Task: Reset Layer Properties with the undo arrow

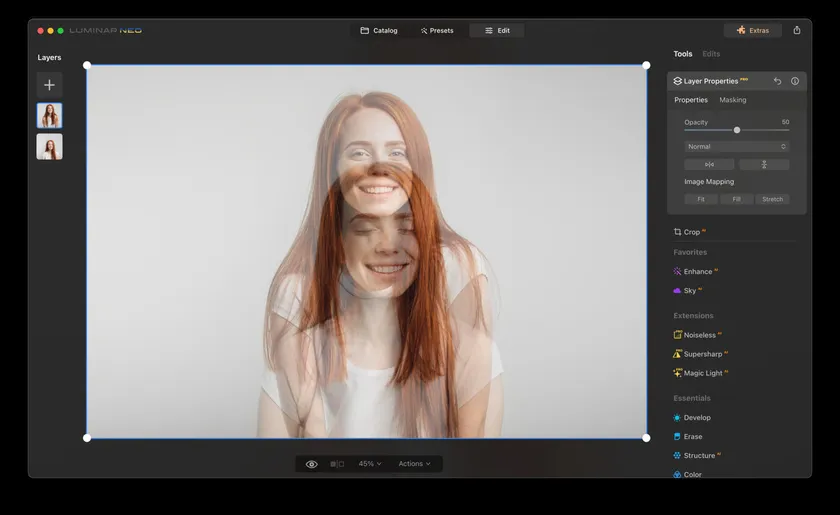Action: pyautogui.click(x=778, y=81)
